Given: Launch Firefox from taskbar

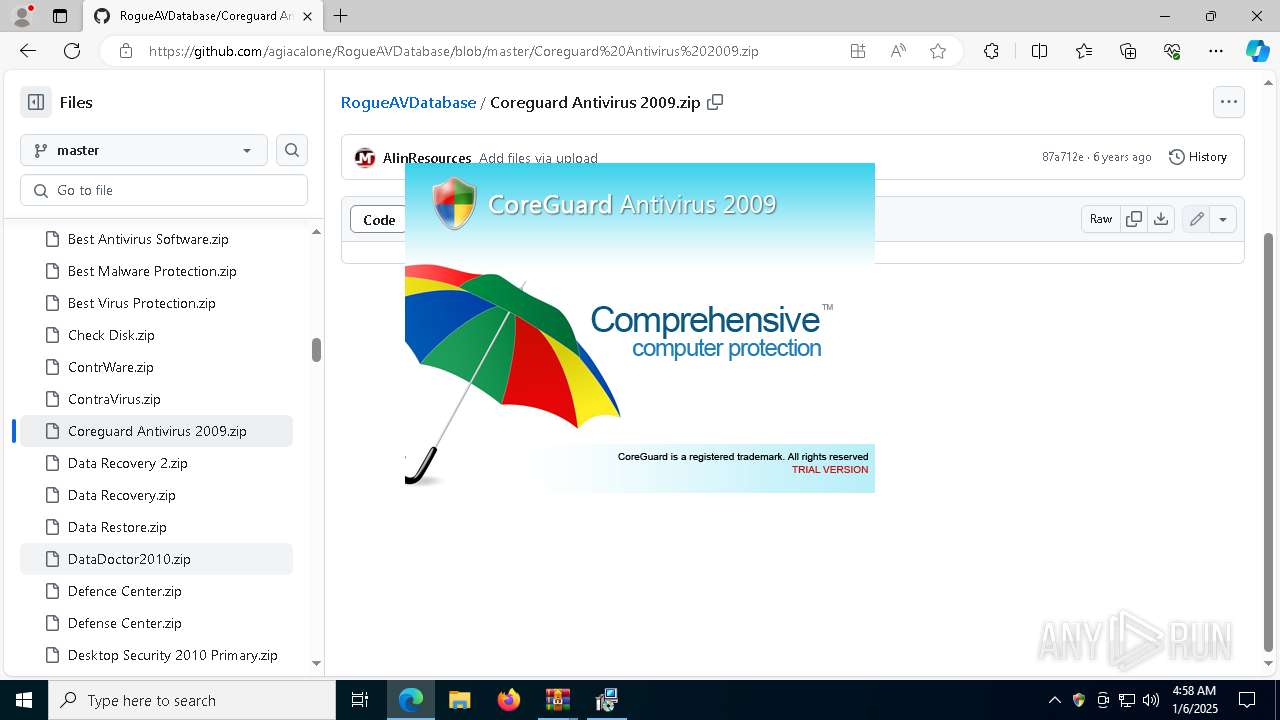Looking at the screenshot, I should [x=508, y=700].
